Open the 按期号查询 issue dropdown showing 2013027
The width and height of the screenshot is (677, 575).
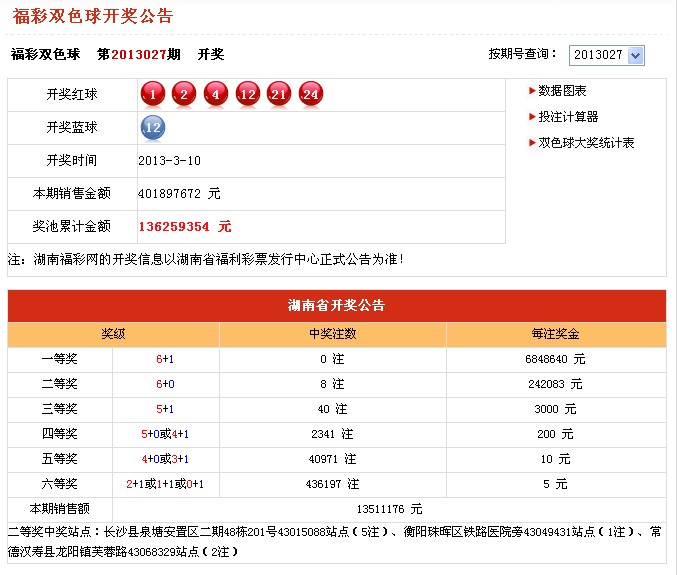click(607, 55)
